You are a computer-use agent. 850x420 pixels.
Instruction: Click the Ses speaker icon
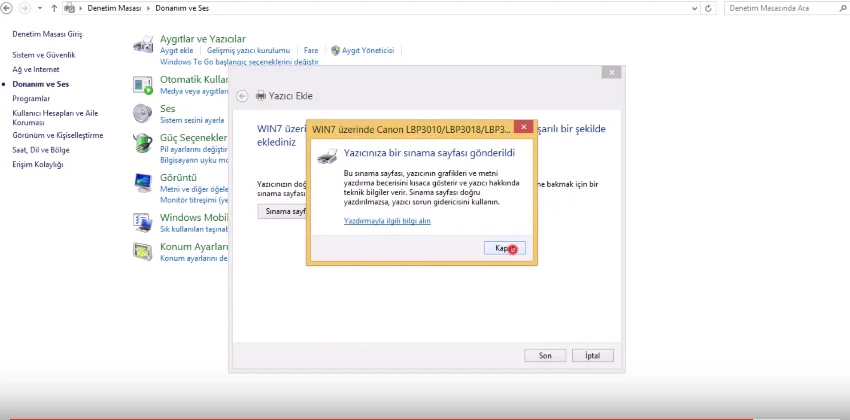tap(143, 113)
